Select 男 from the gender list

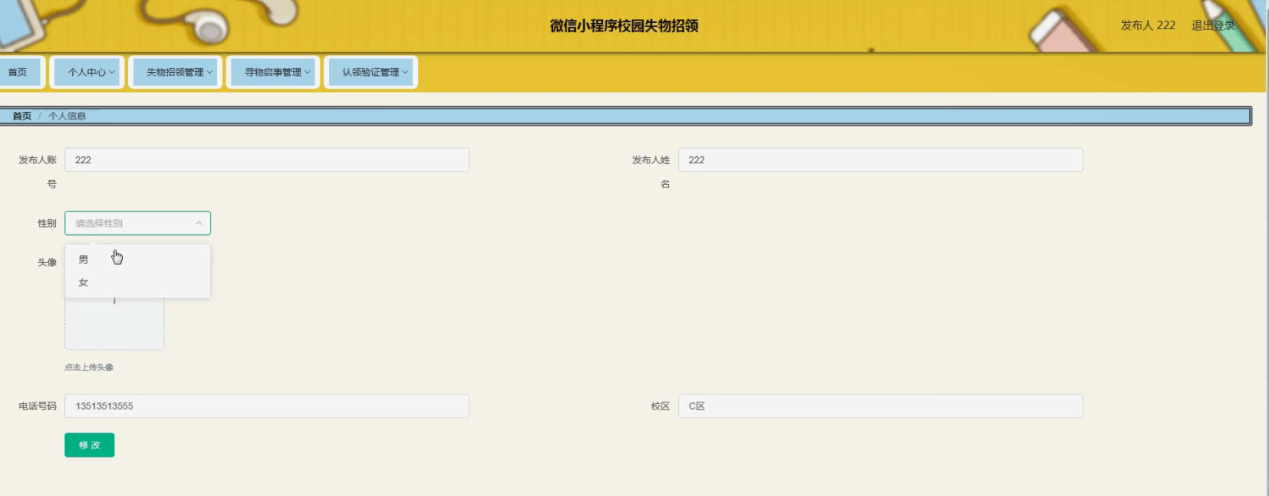84,259
